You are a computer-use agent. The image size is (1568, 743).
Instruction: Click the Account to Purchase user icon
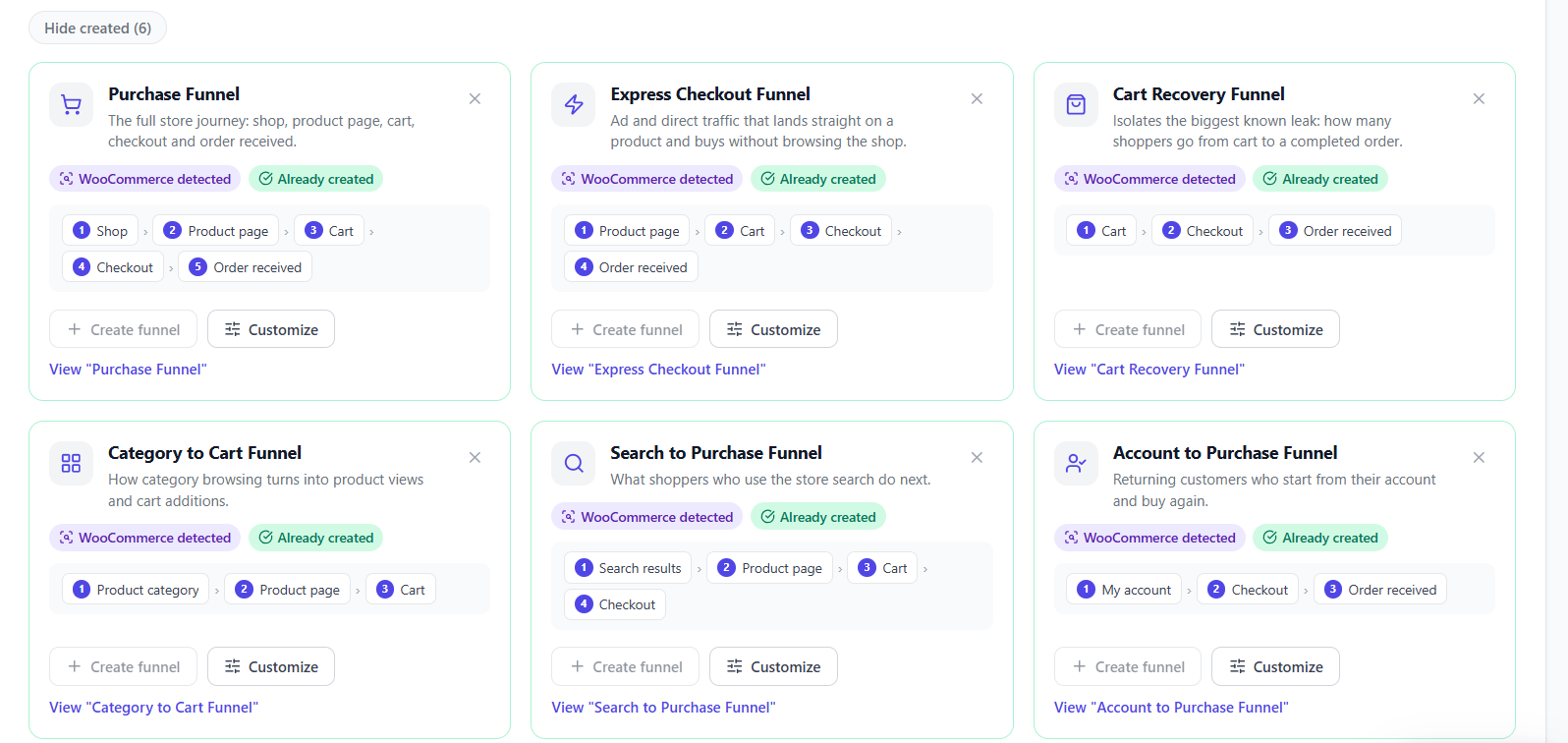(1076, 464)
